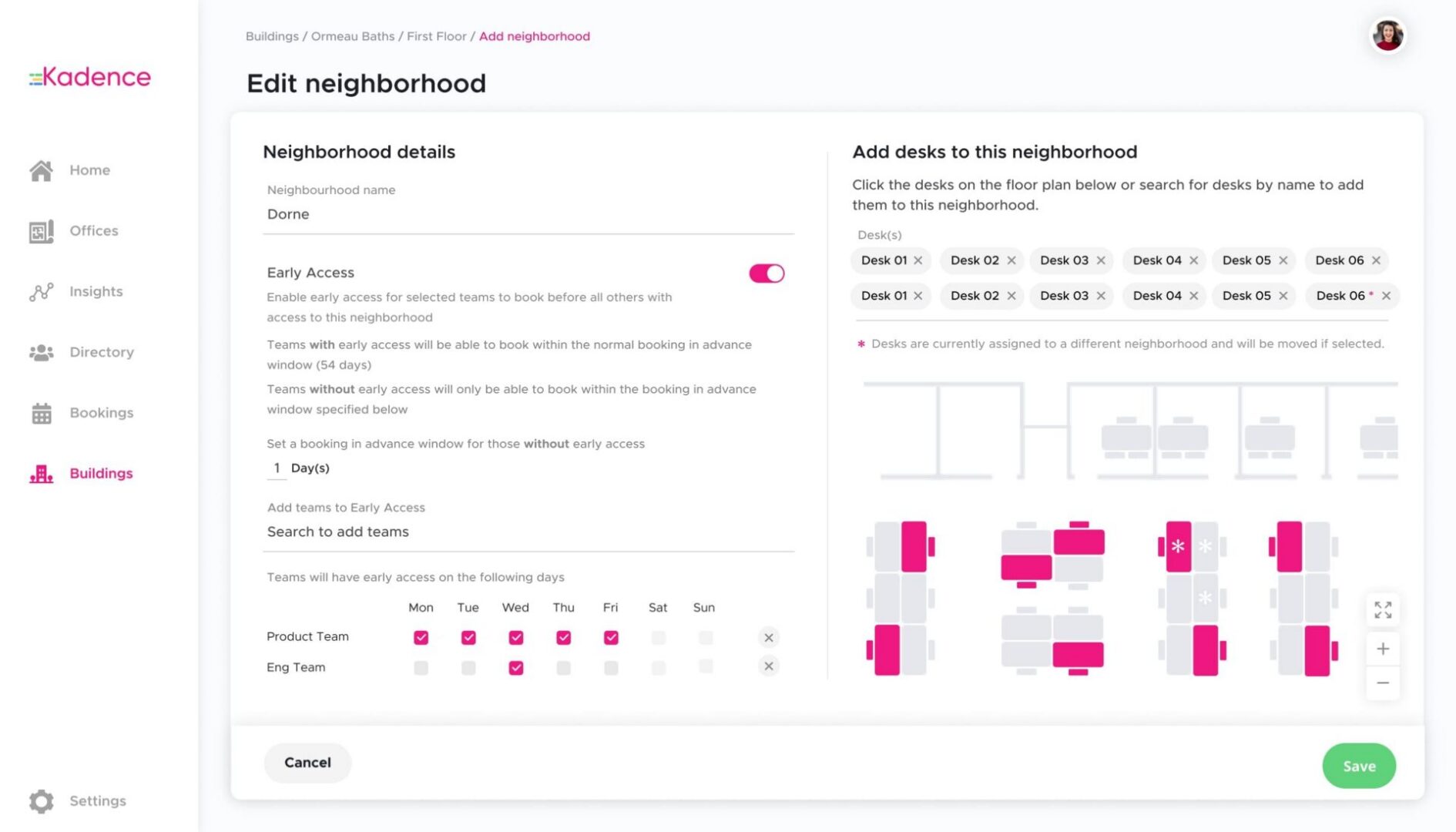Select pink desk marked with asterisk
The image size is (1456, 832).
click(x=1178, y=546)
